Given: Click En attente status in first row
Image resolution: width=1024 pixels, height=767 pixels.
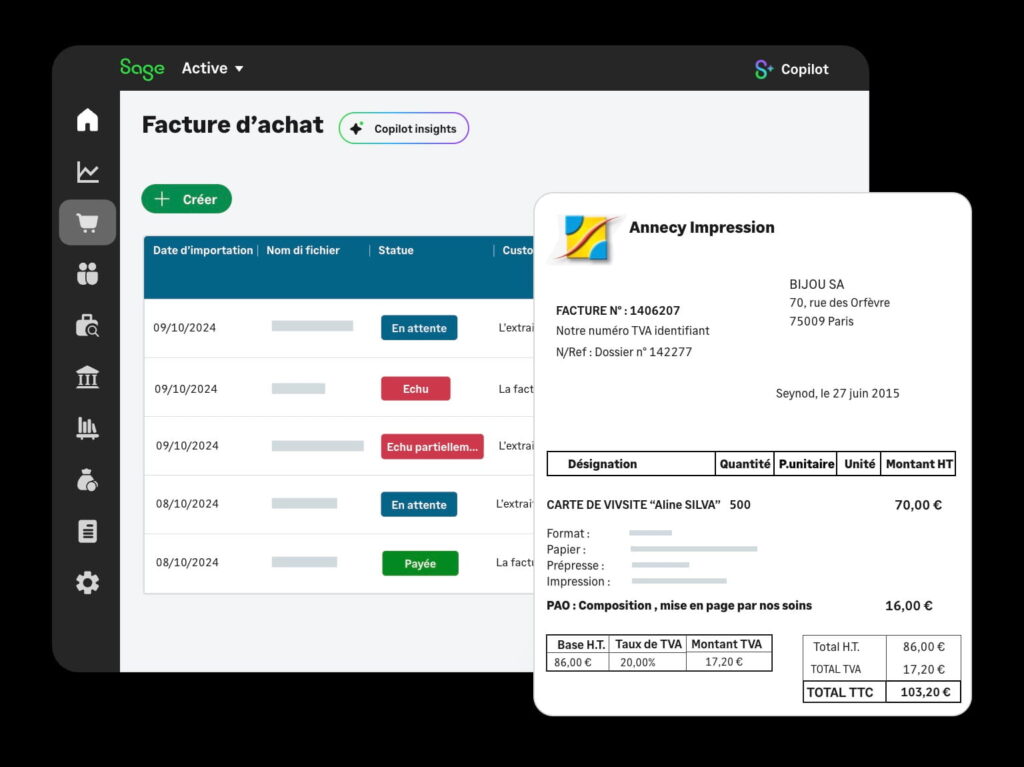Looking at the screenshot, I should [419, 328].
